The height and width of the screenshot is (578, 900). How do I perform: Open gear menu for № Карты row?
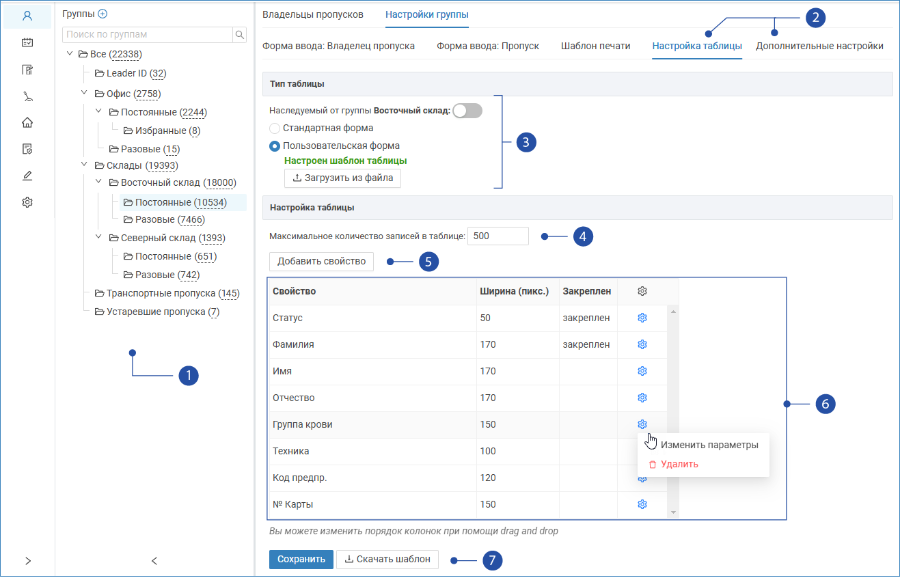(x=642, y=504)
